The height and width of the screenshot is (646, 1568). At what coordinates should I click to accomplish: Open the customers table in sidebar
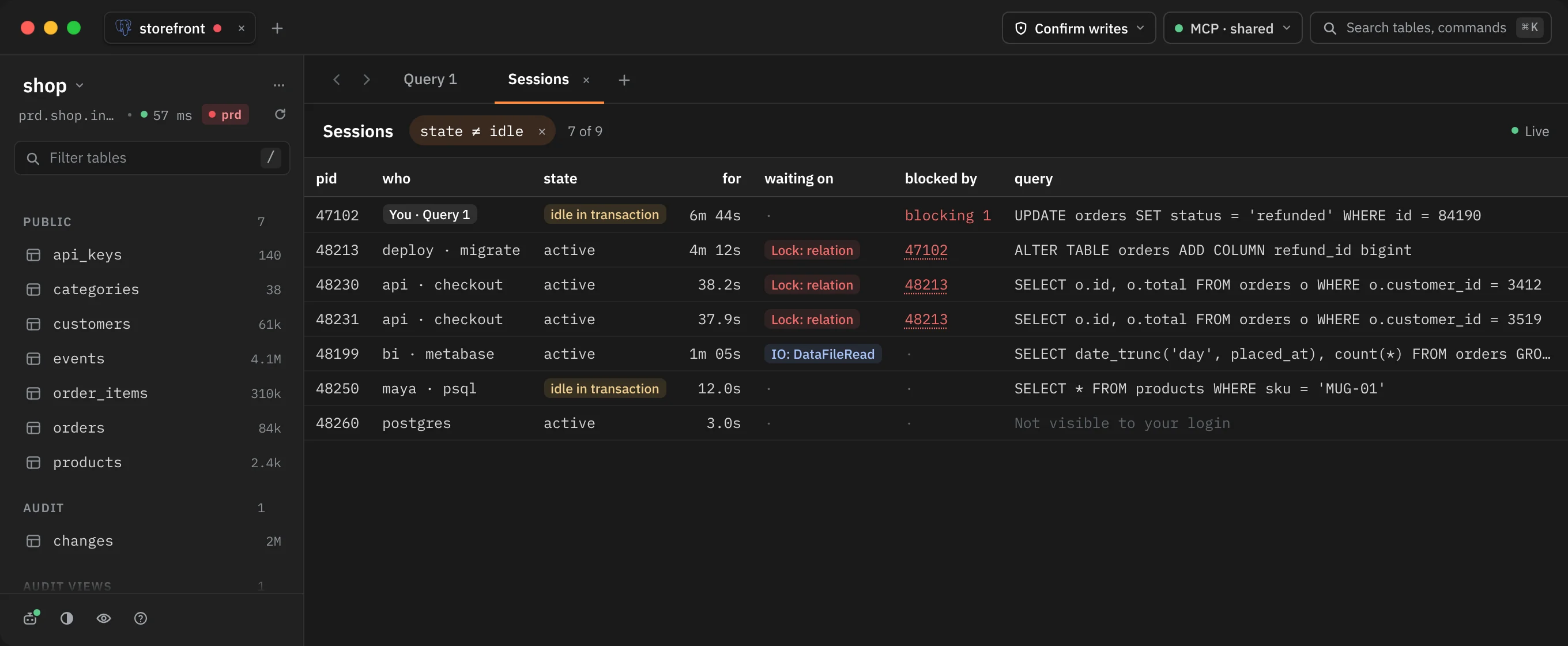[152, 324]
